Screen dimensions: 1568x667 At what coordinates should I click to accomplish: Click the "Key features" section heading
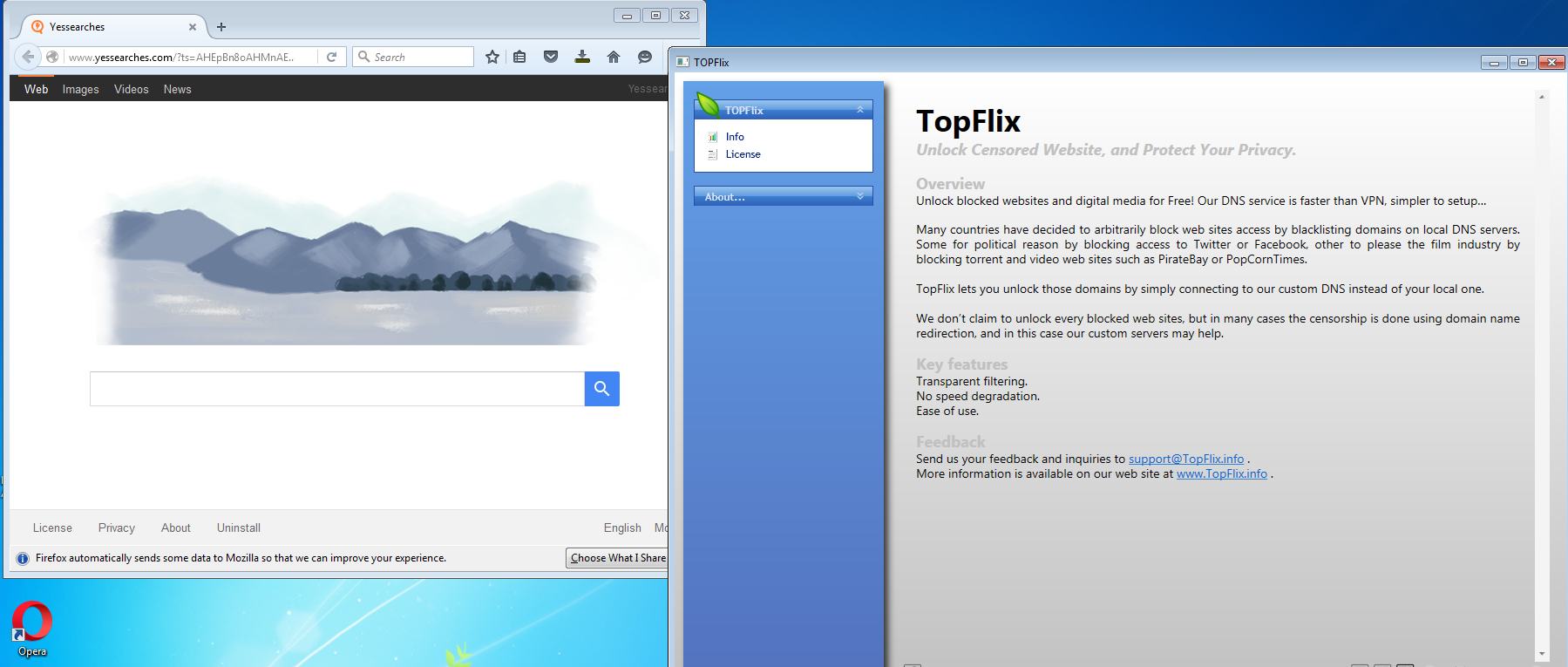961,364
